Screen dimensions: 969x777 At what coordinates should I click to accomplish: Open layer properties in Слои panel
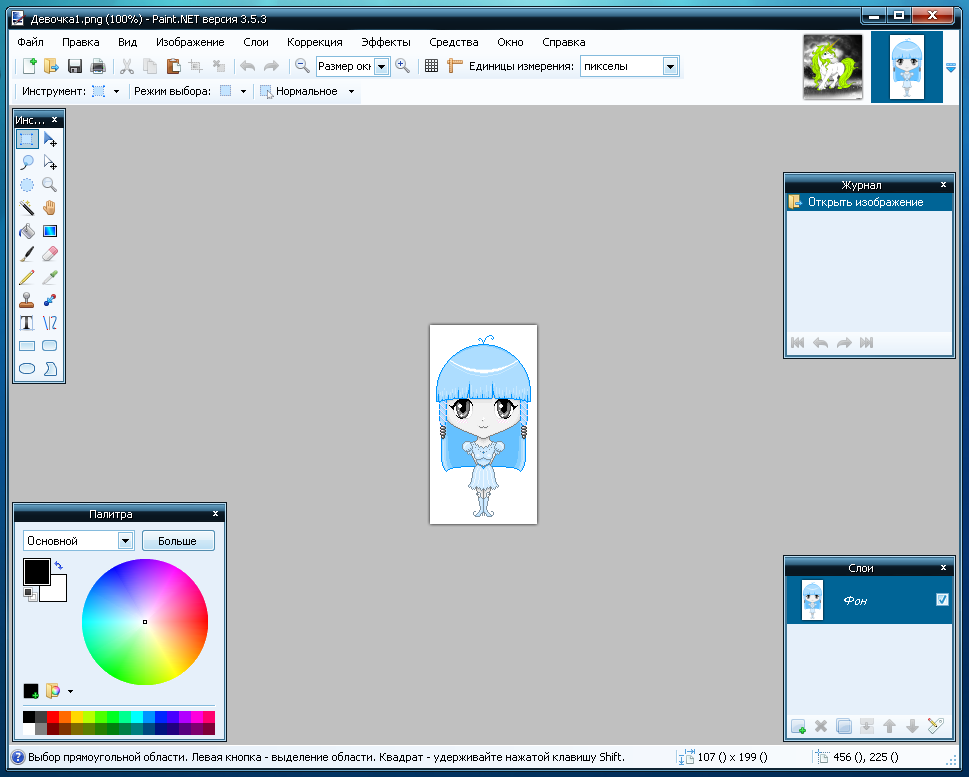click(936, 726)
